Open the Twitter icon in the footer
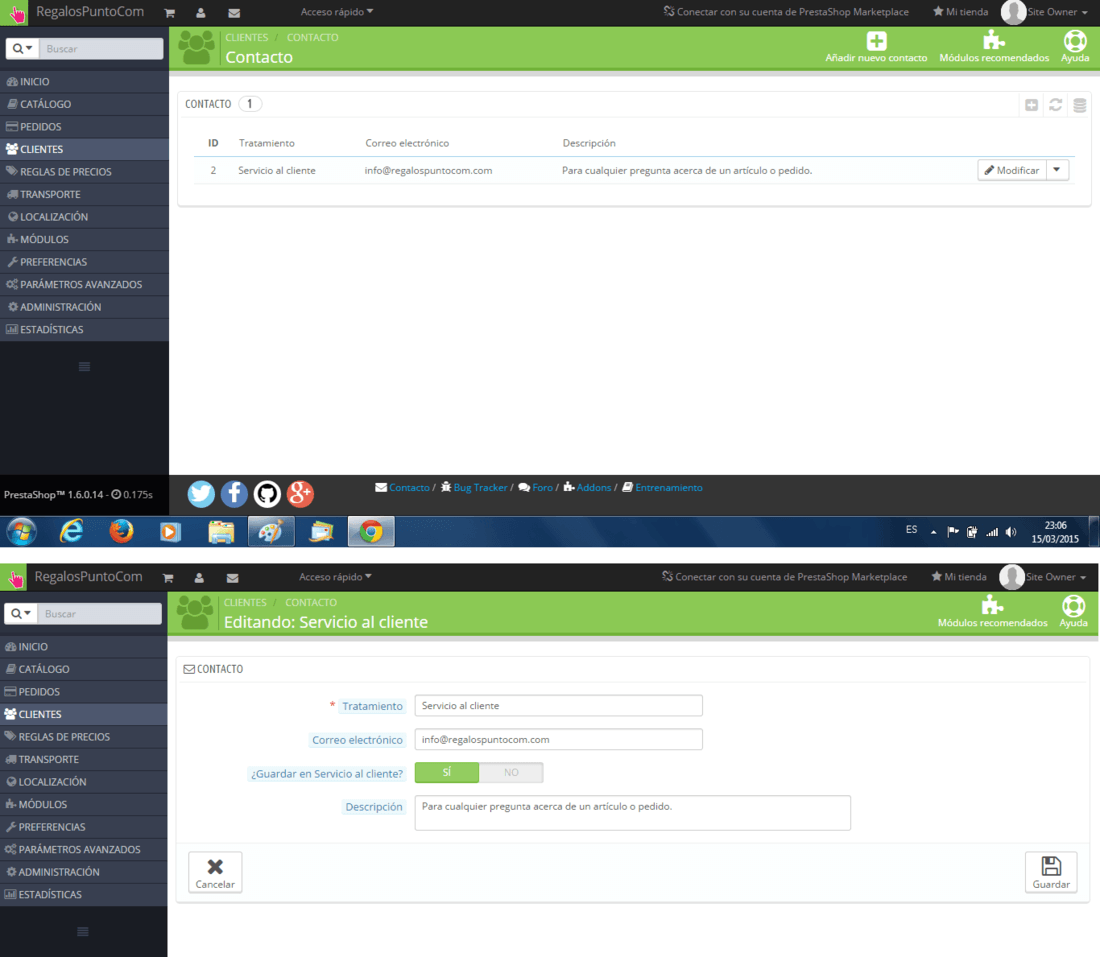1100x957 pixels. 201,494
